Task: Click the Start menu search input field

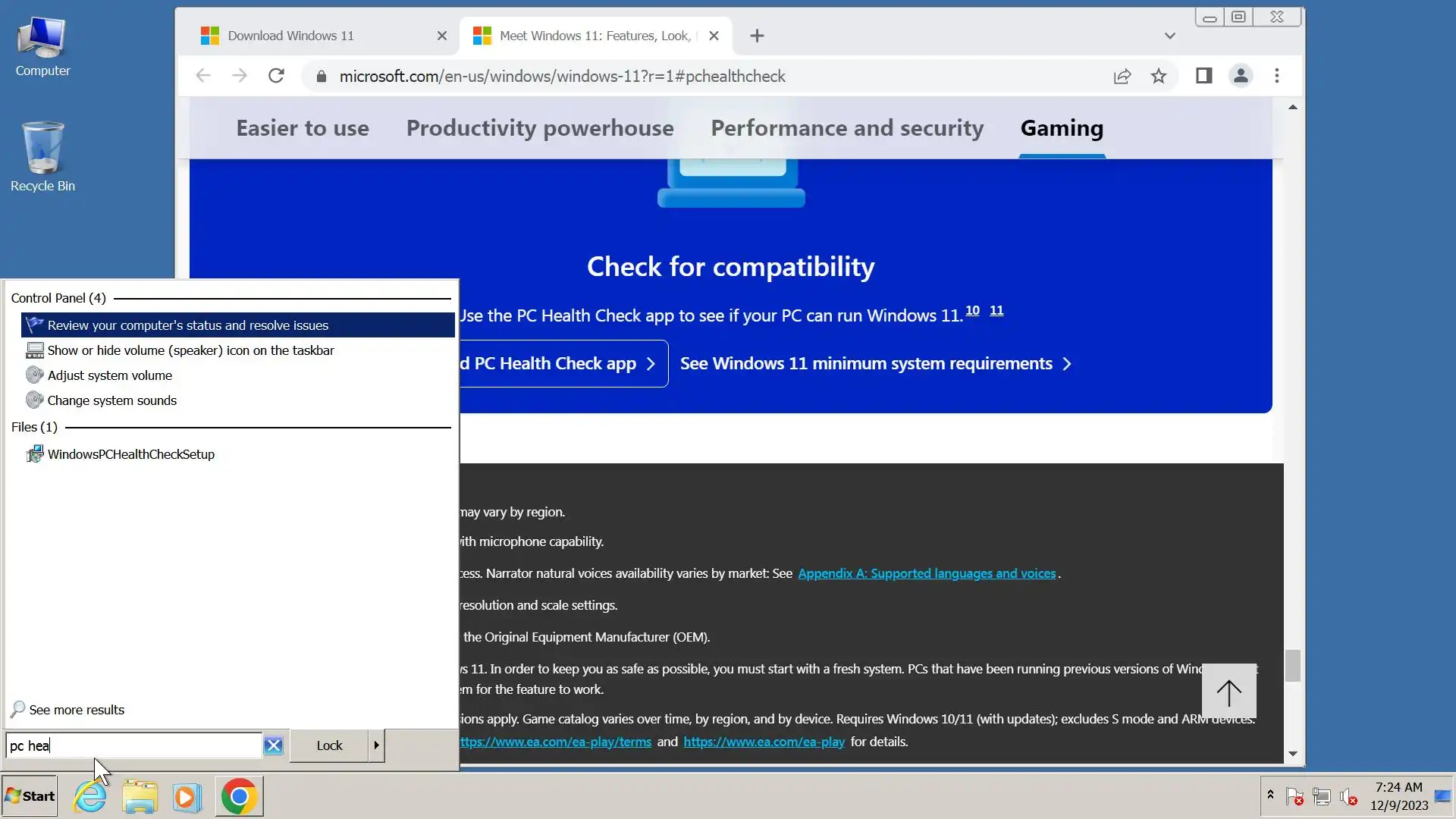Action: click(133, 745)
